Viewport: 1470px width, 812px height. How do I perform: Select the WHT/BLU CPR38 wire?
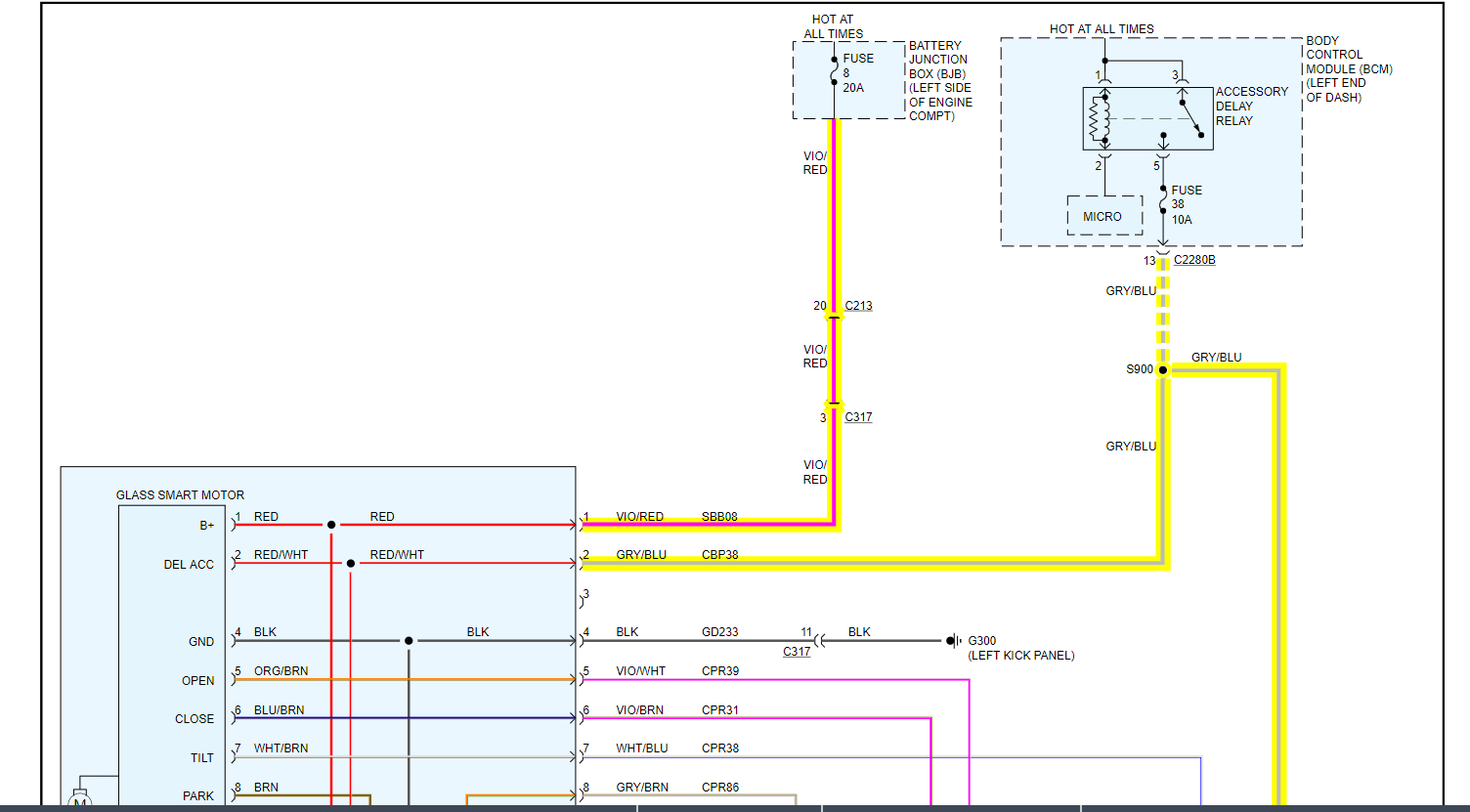point(880,757)
